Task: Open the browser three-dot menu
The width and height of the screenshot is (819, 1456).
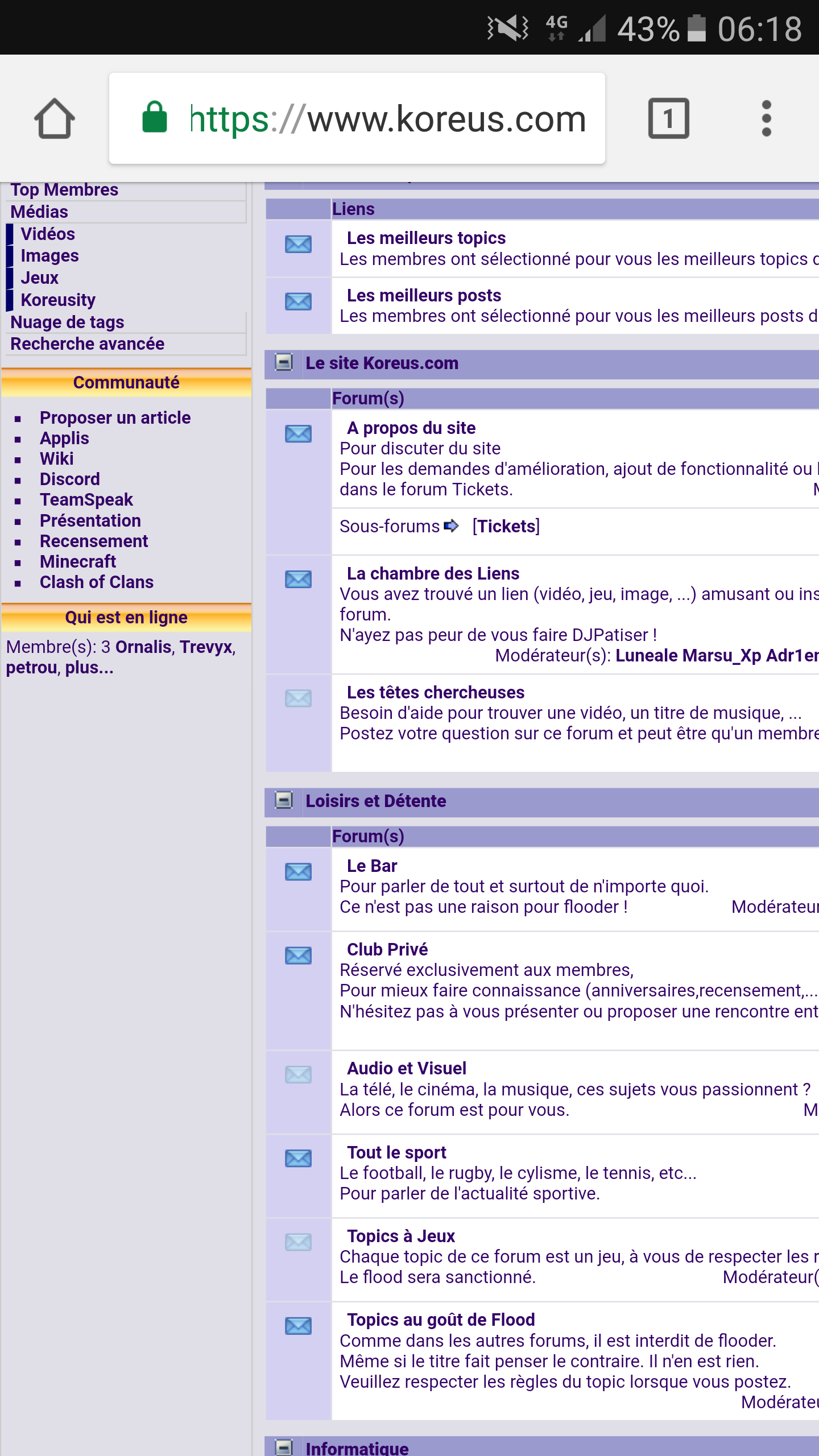Action: coord(766,119)
